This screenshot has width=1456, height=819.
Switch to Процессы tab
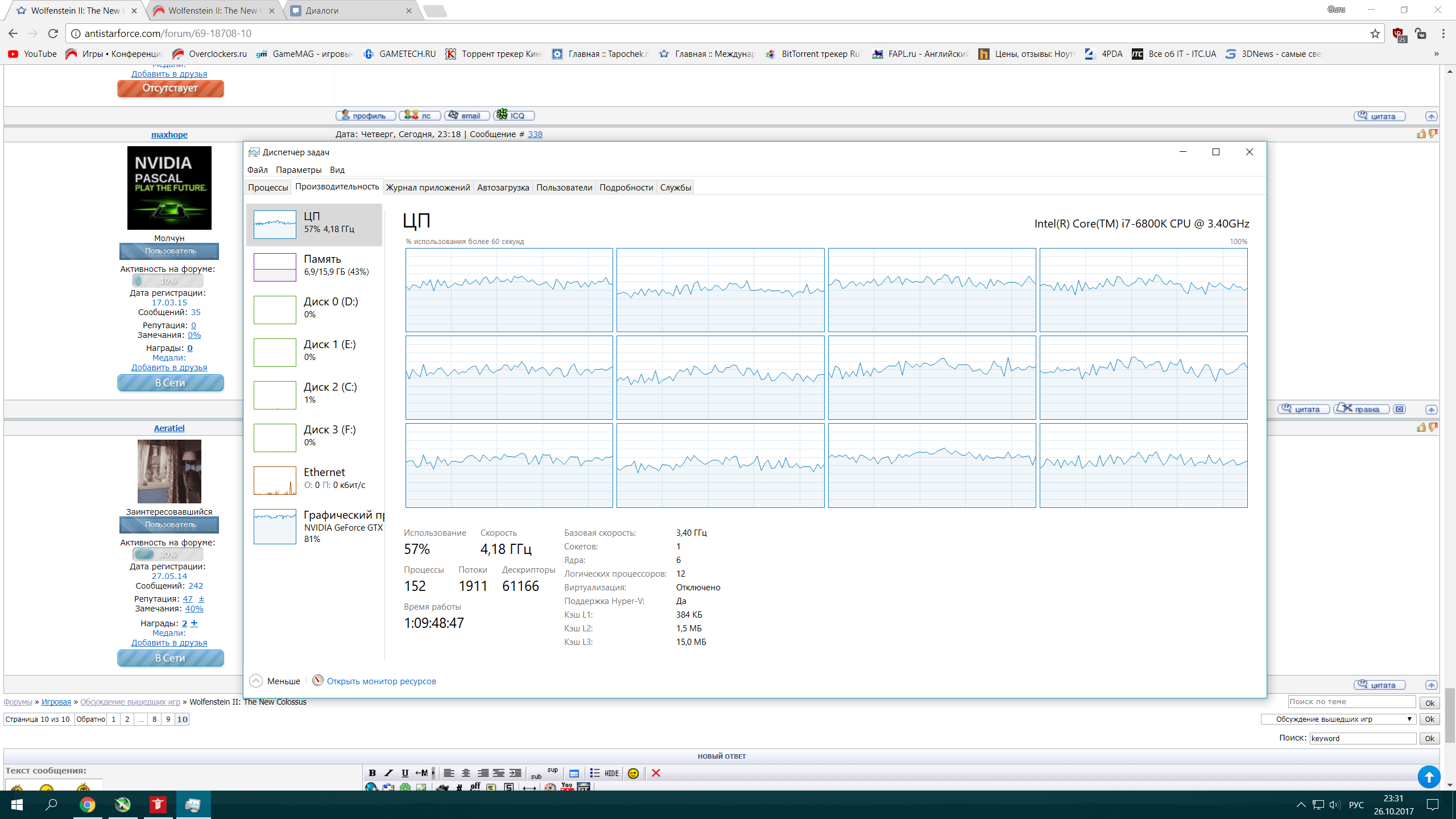point(268,187)
